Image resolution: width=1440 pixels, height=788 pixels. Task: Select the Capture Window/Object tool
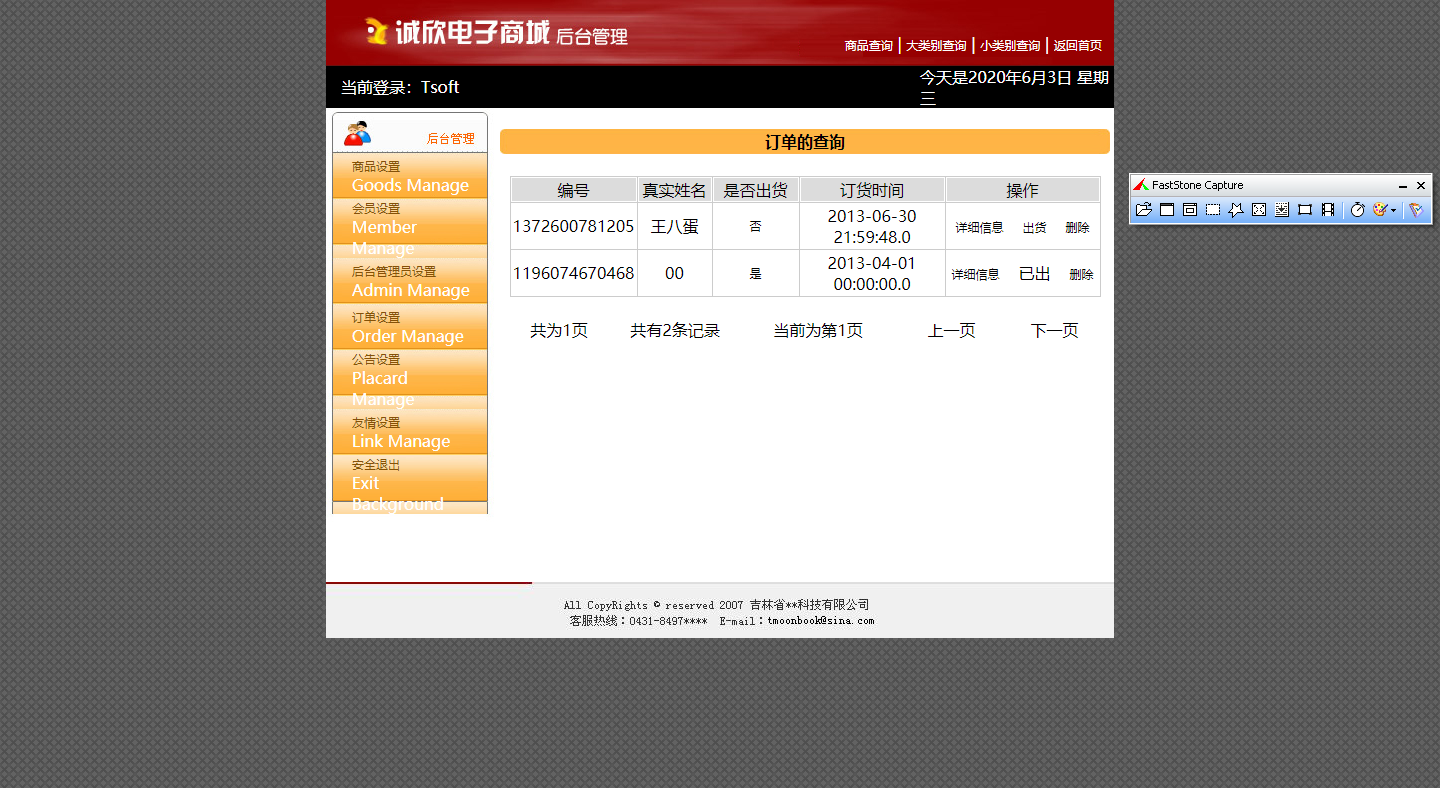point(1189,210)
